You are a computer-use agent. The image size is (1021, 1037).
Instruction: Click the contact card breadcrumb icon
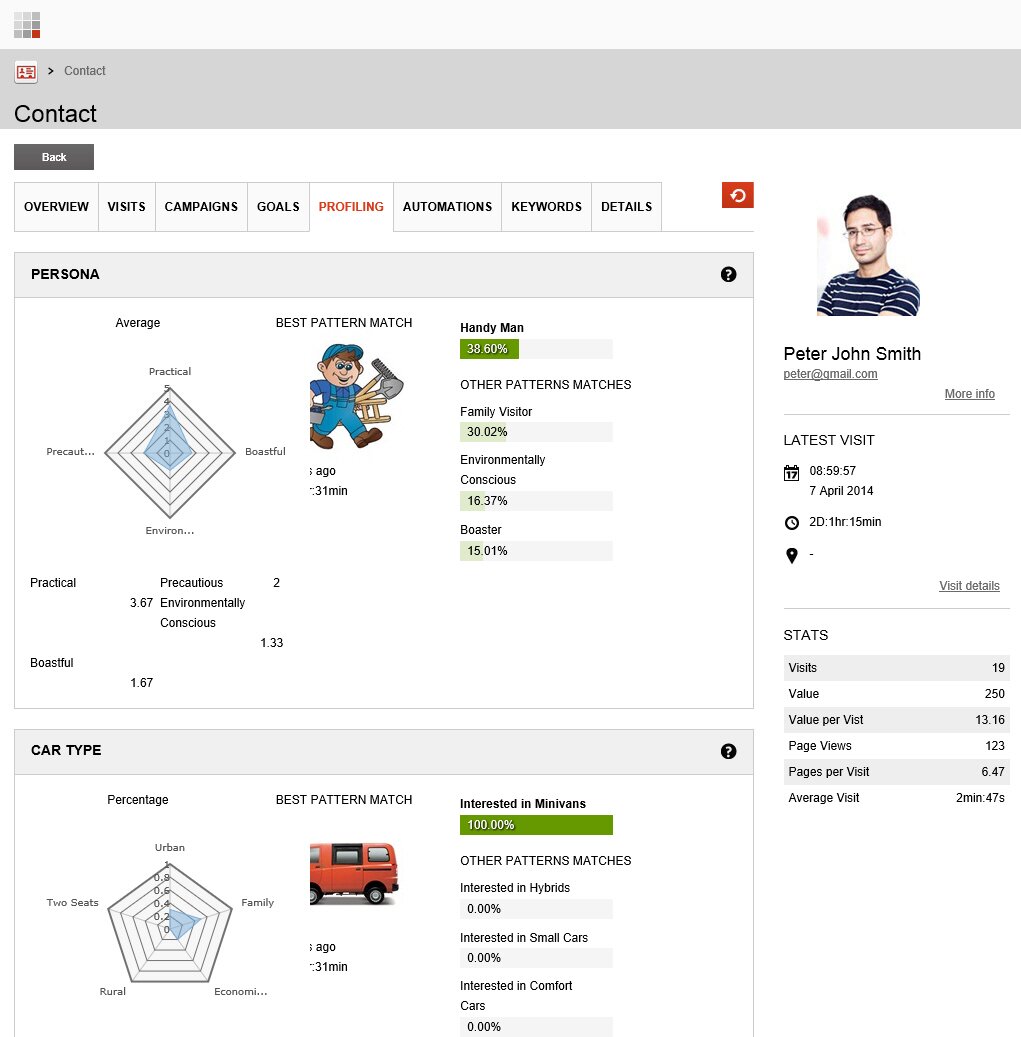(26, 71)
